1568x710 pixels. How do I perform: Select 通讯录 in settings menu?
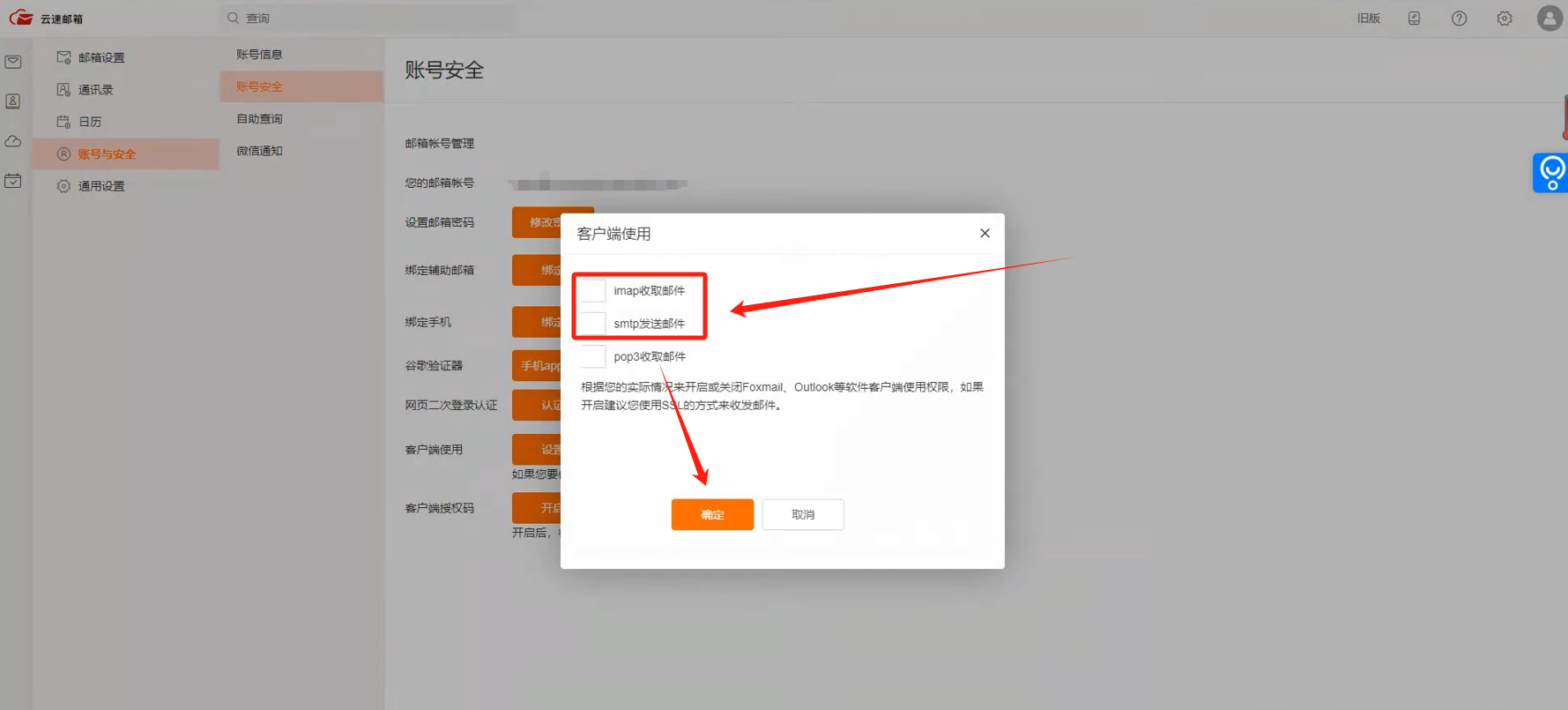click(x=126, y=90)
